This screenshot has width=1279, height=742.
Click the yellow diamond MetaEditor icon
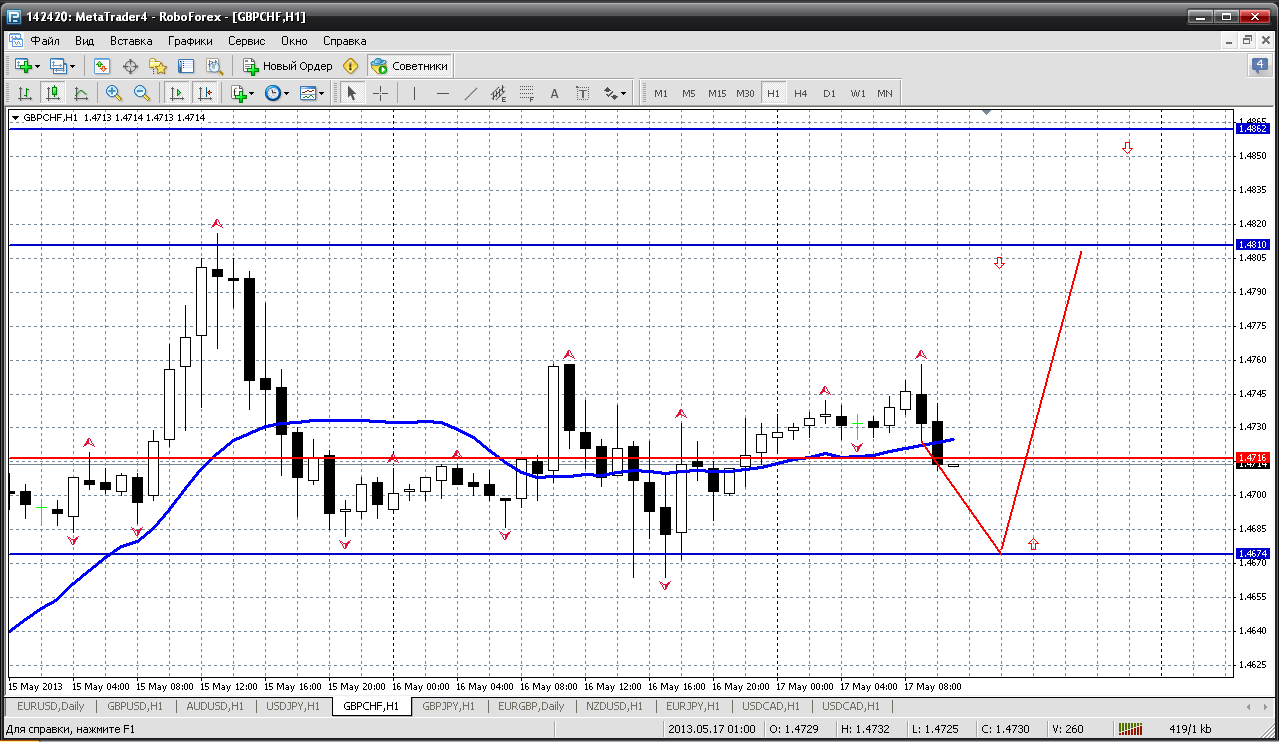[x=350, y=66]
